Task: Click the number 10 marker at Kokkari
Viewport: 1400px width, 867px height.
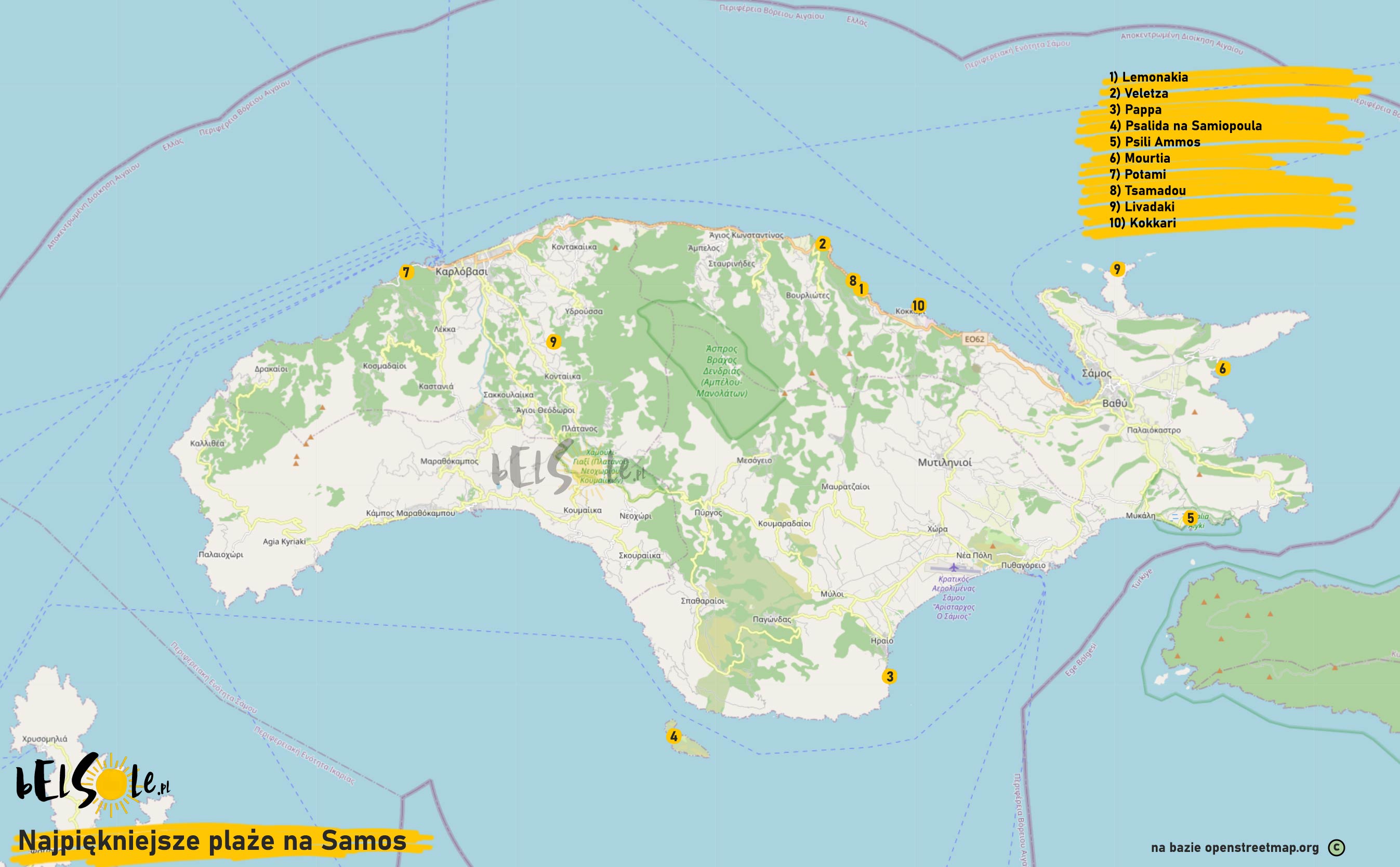Action: [x=918, y=305]
